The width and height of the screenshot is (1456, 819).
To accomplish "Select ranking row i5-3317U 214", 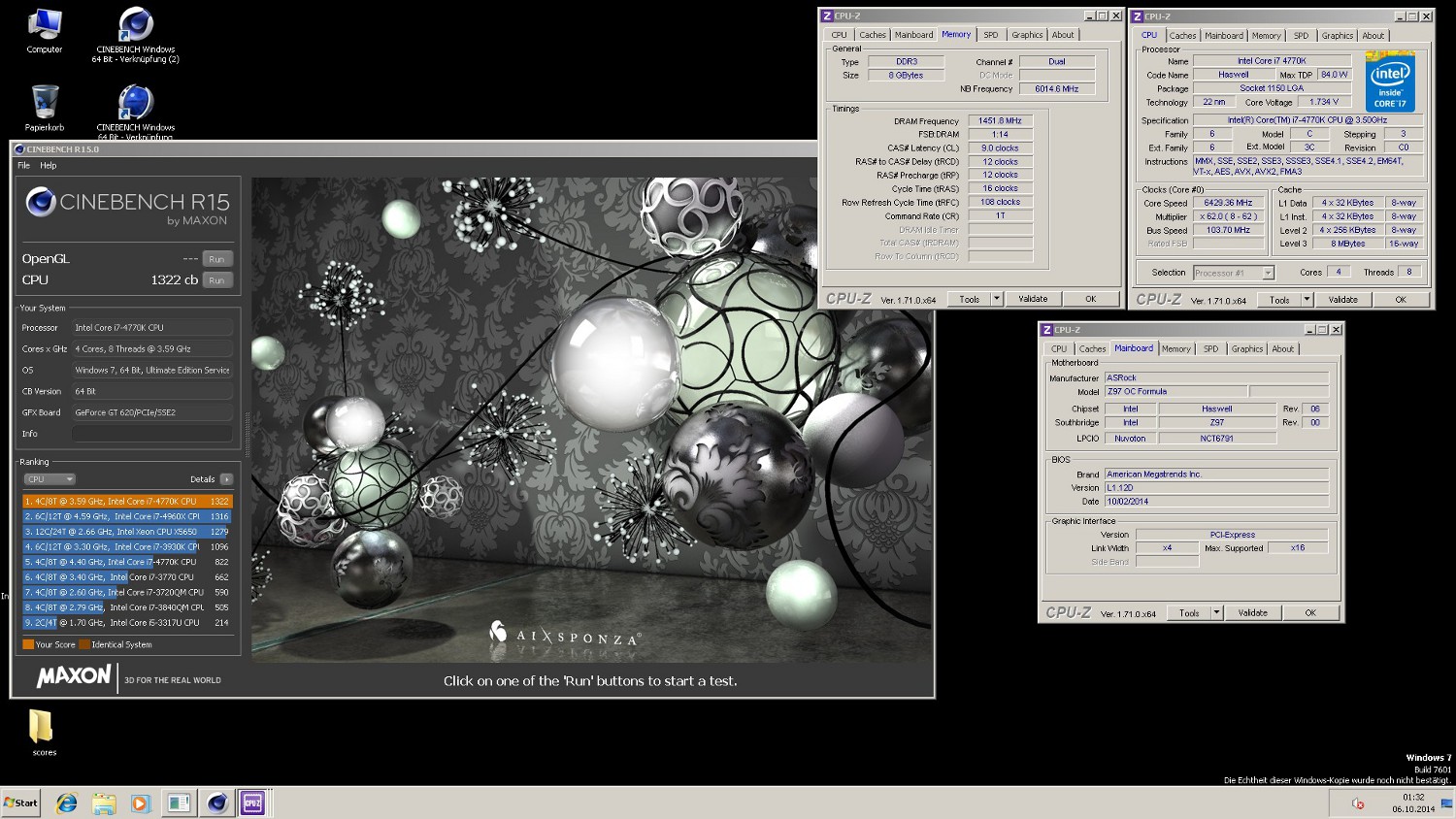I will pyautogui.click(x=127, y=623).
